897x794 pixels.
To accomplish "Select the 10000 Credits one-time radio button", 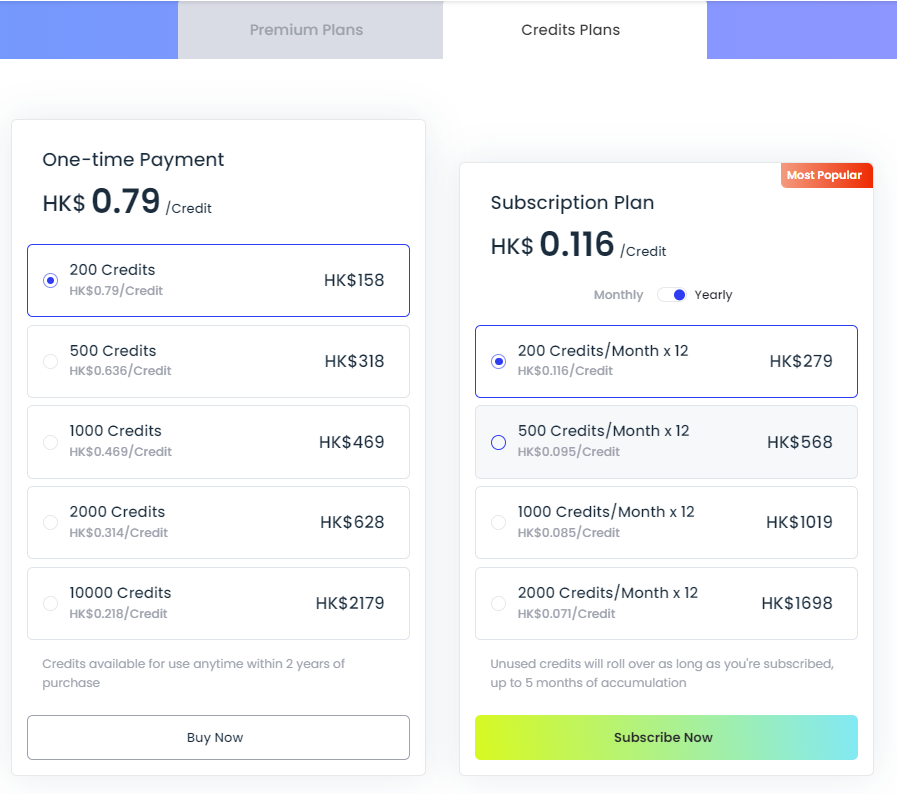I will point(50,603).
